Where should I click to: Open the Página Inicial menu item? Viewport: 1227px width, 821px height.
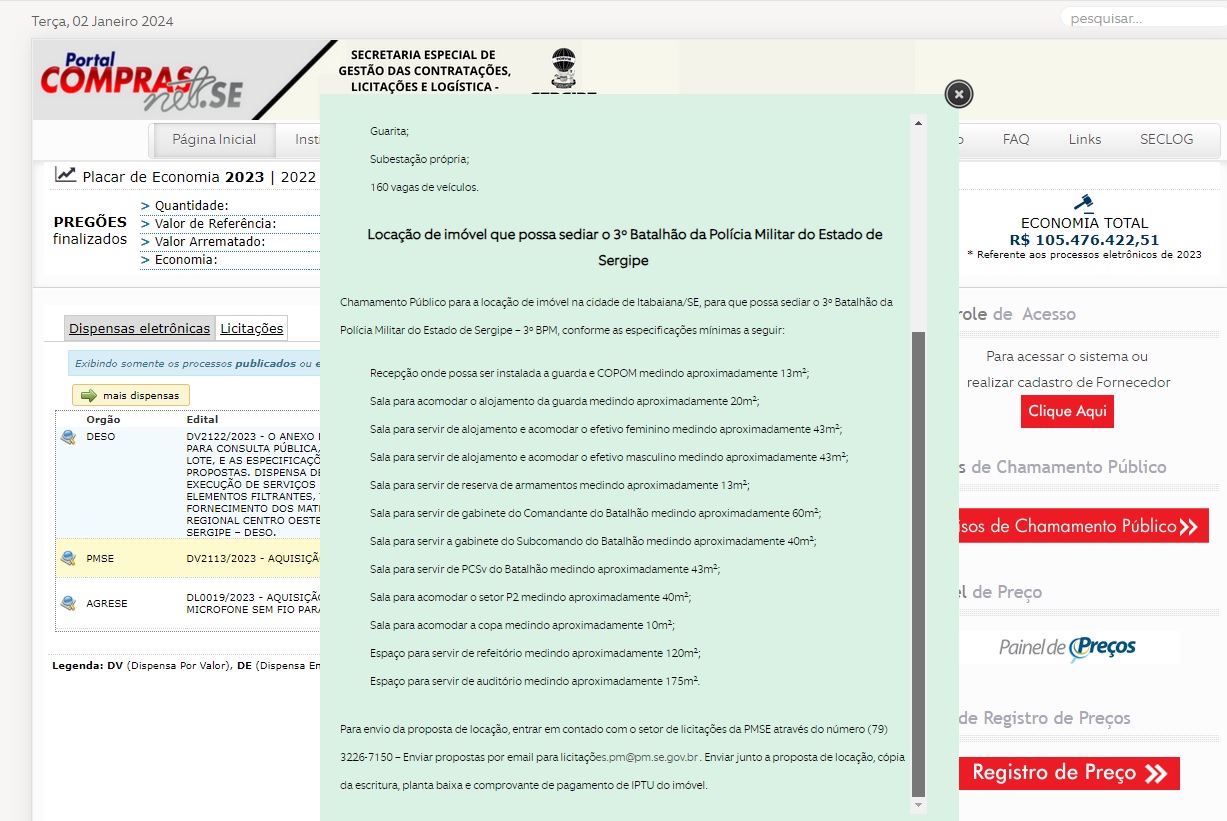point(214,140)
